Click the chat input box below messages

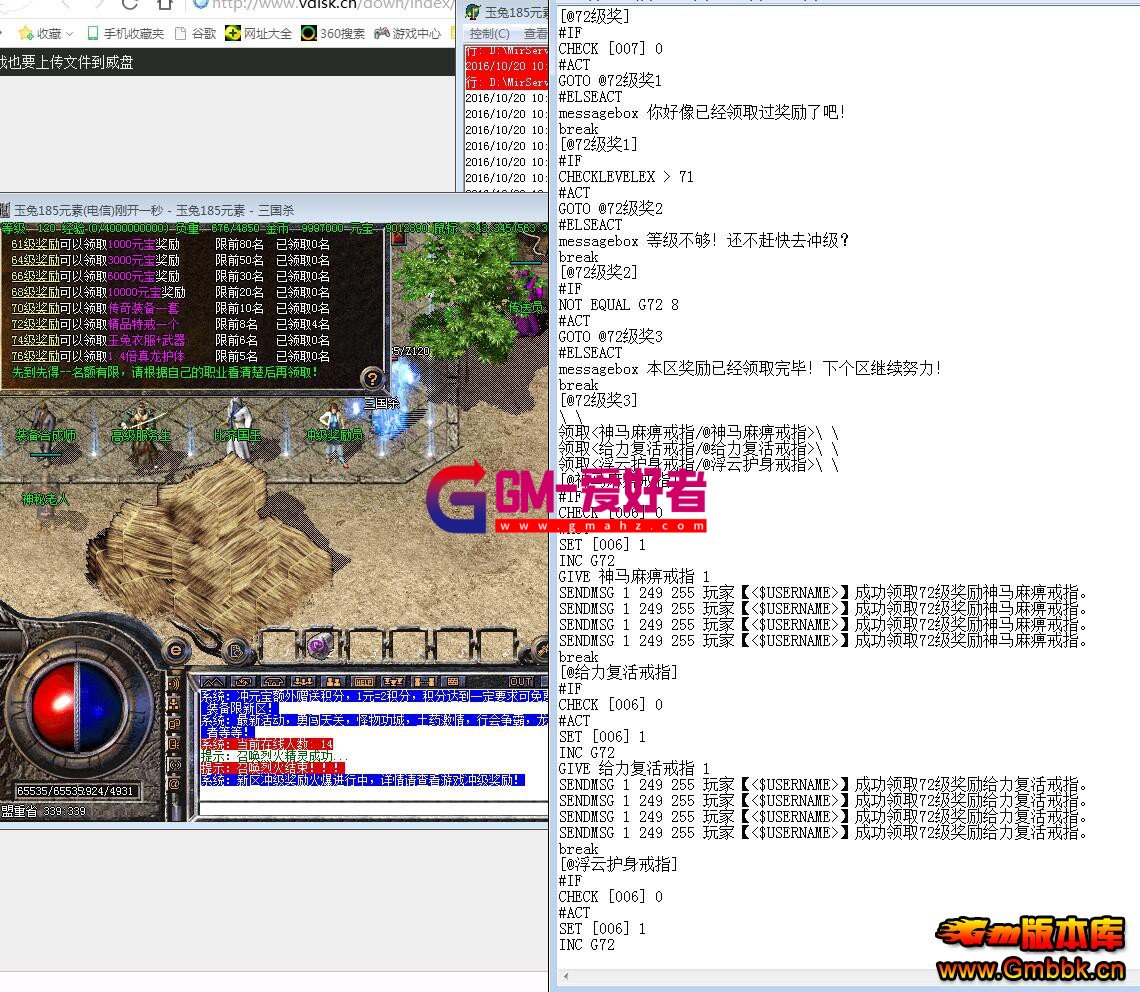point(374,807)
